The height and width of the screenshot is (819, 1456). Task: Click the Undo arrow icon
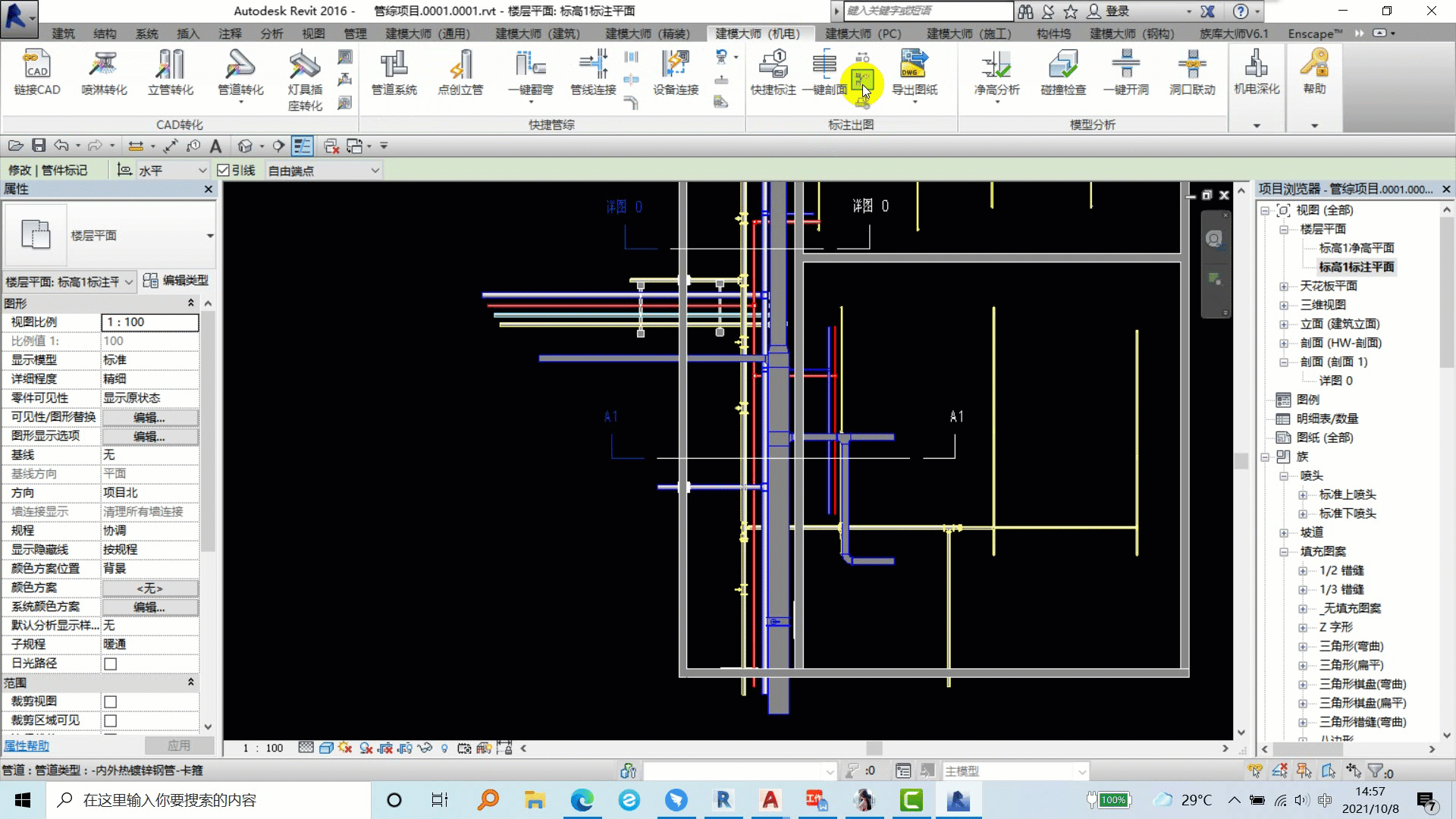click(61, 146)
